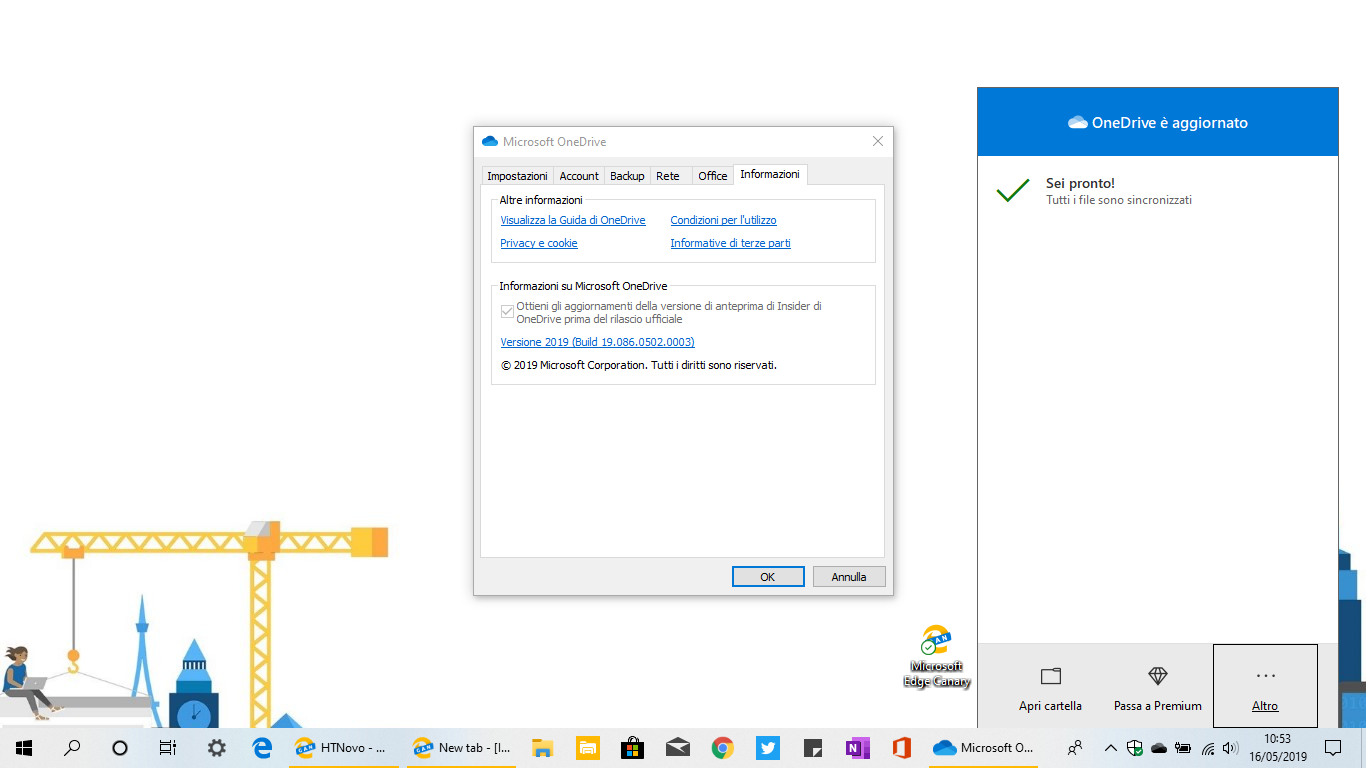The width and height of the screenshot is (1366, 768).
Task: Open Twitter from the taskbar
Action: (x=768, y=747)
